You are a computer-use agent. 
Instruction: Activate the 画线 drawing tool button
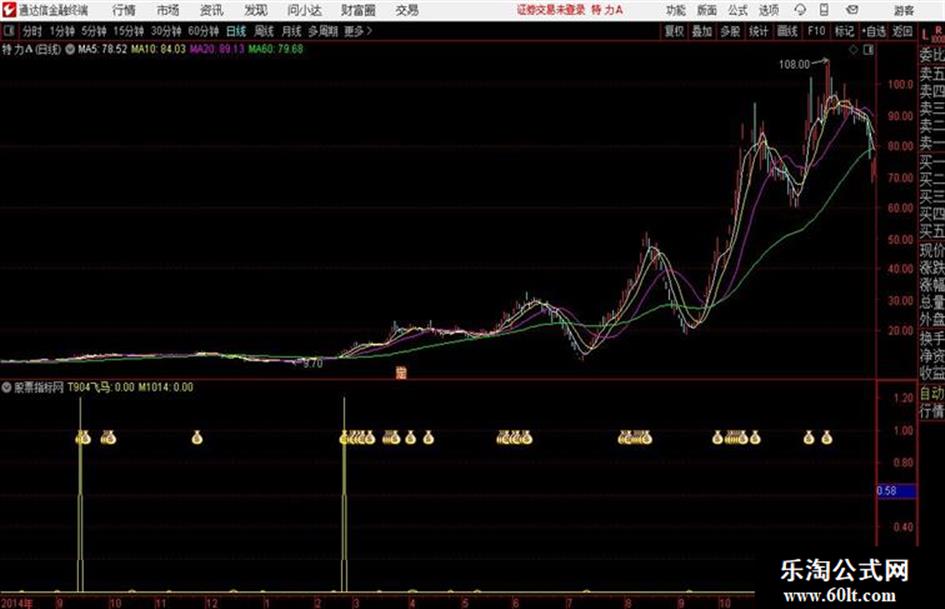click(x=788, y=31)
